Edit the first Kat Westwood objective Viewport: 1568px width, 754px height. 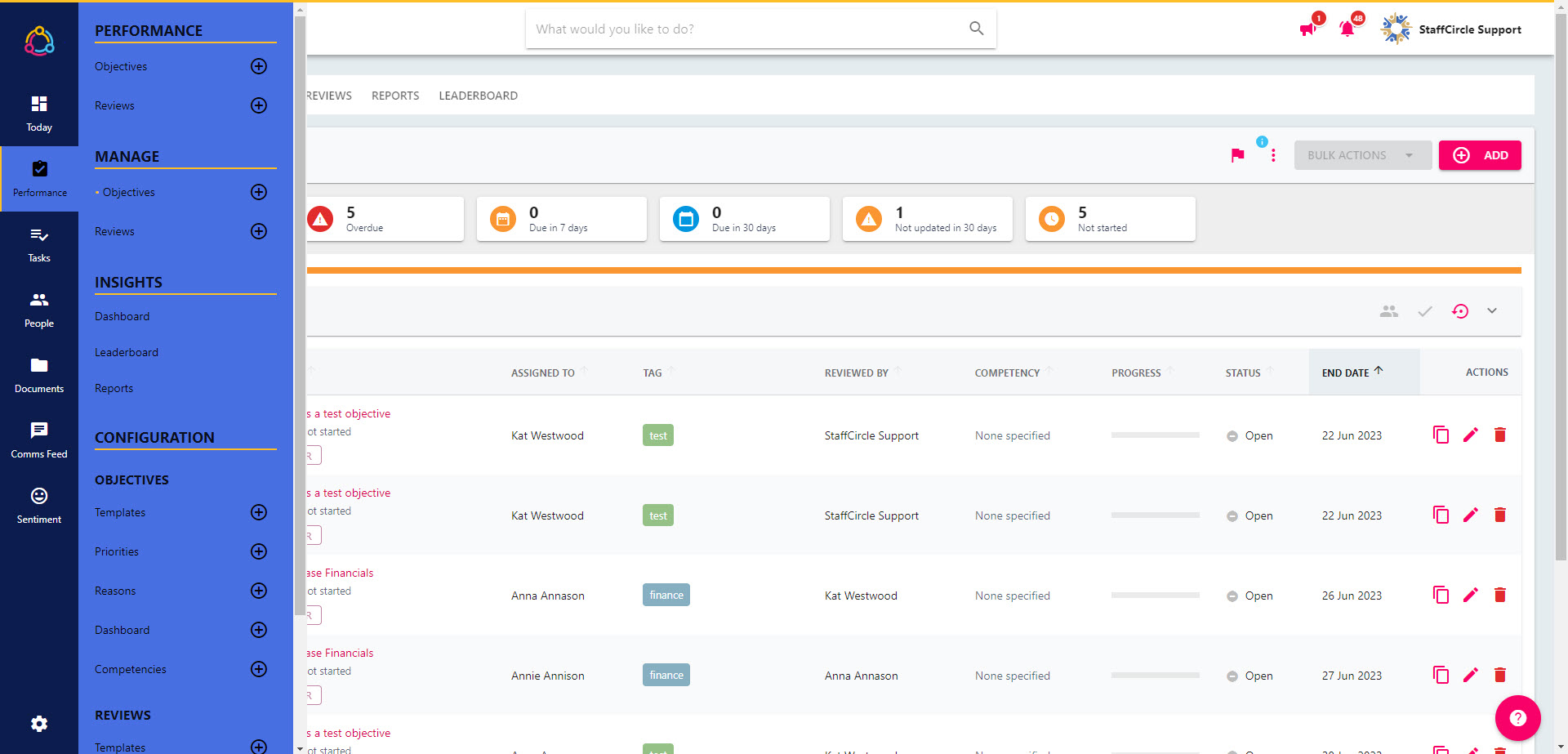click(x=1471, y=435)
